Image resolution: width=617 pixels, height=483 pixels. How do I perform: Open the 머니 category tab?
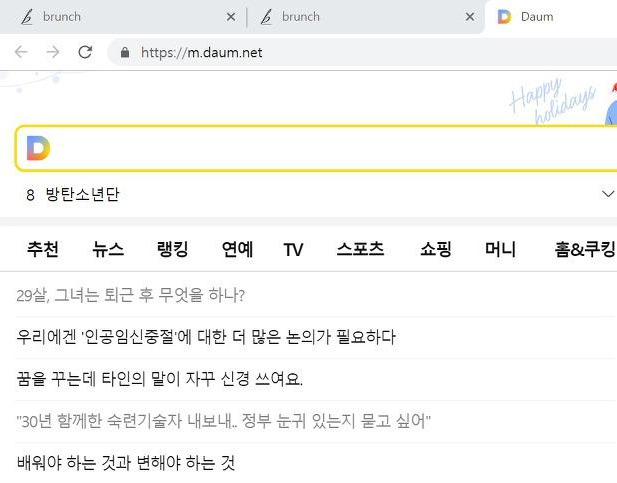pyautogui.click(x=500, y=249)
